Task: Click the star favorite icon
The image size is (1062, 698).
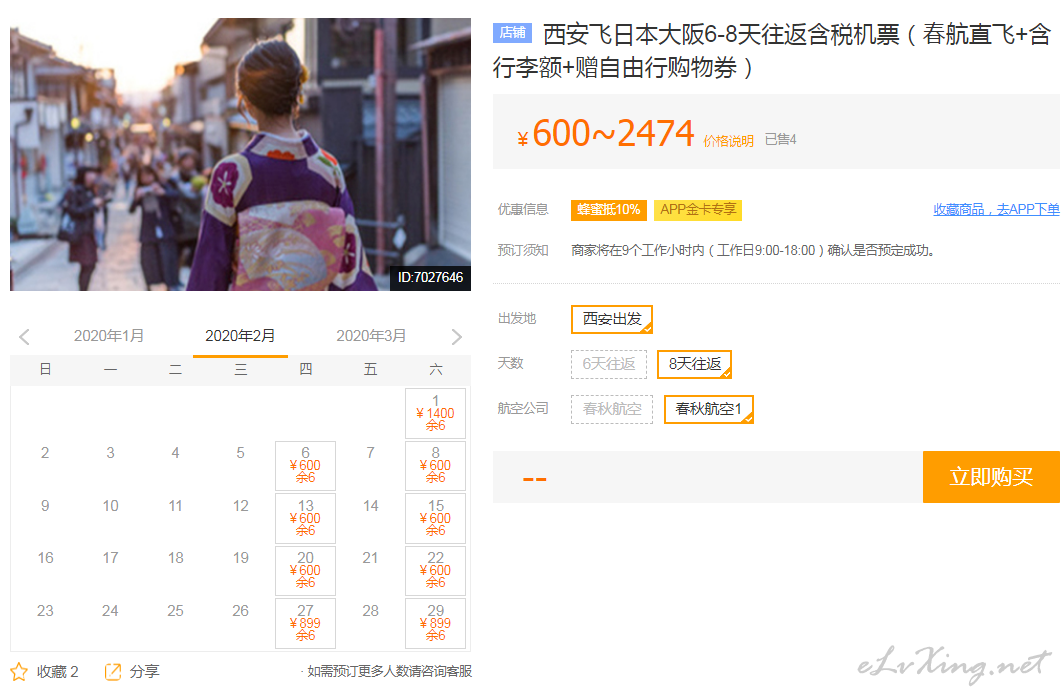Action: [19, 672]
